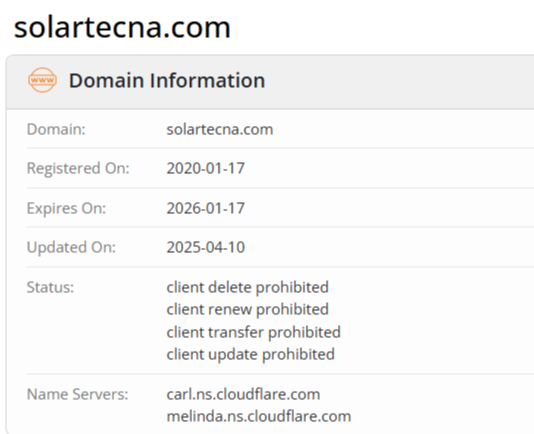This screenshot has height=434, width=534.
Task: Click the Name Servers: label
Action: 78,394
